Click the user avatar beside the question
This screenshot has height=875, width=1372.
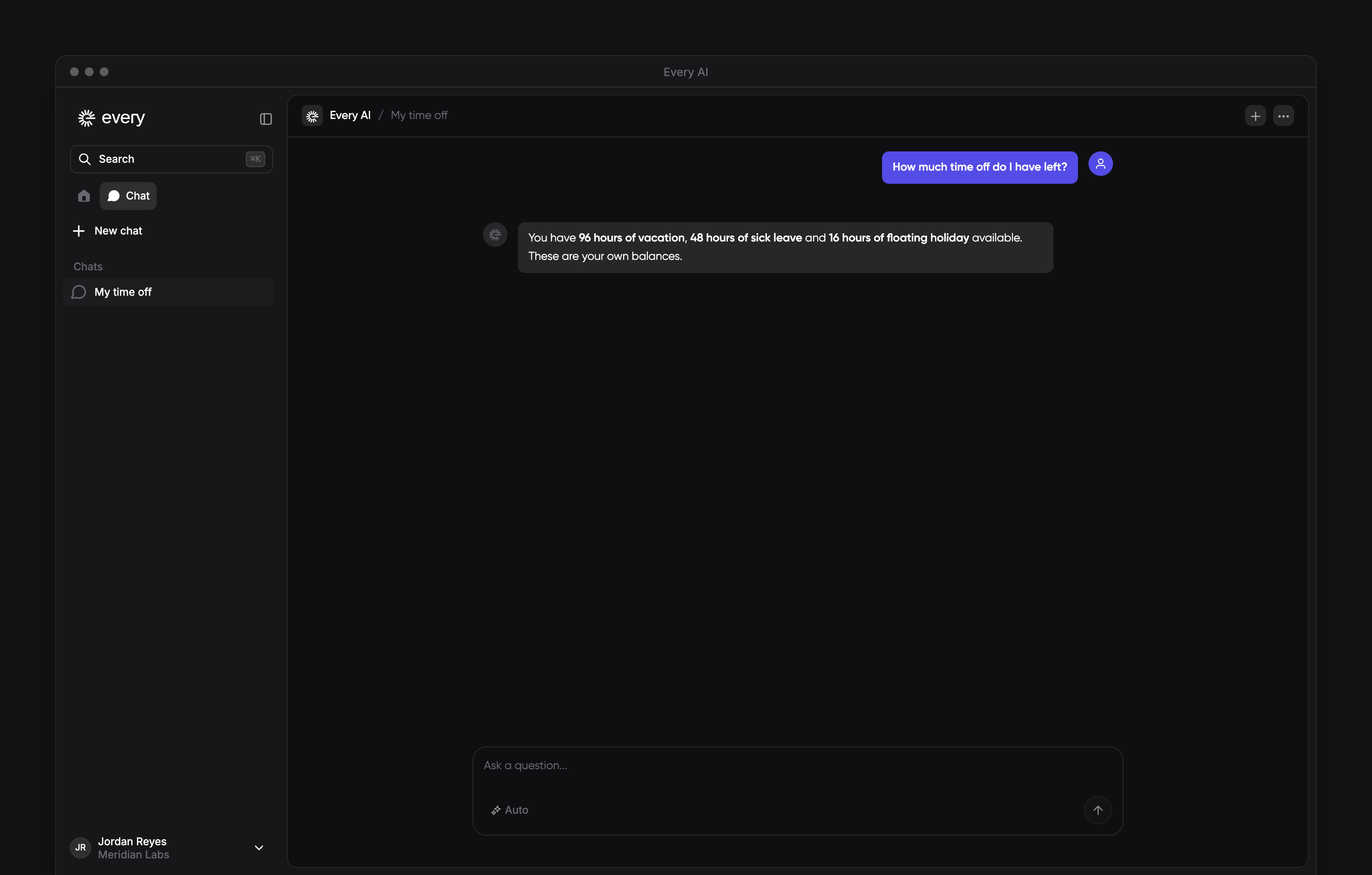(1100, 164)
